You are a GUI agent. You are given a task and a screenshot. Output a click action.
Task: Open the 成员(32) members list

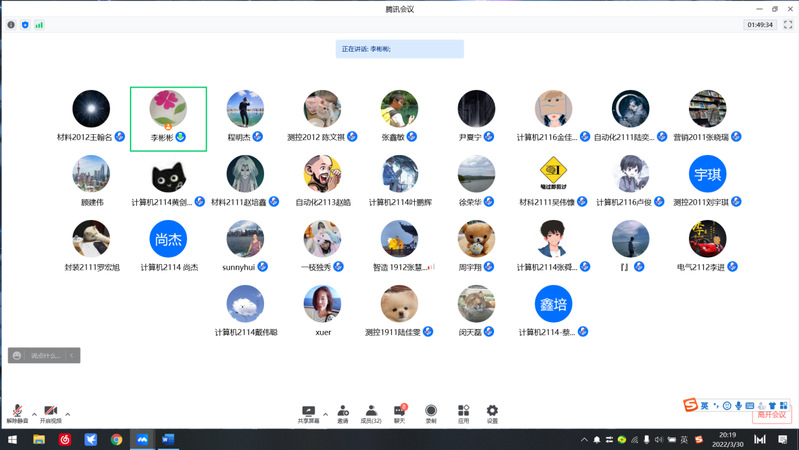[371, 413]
